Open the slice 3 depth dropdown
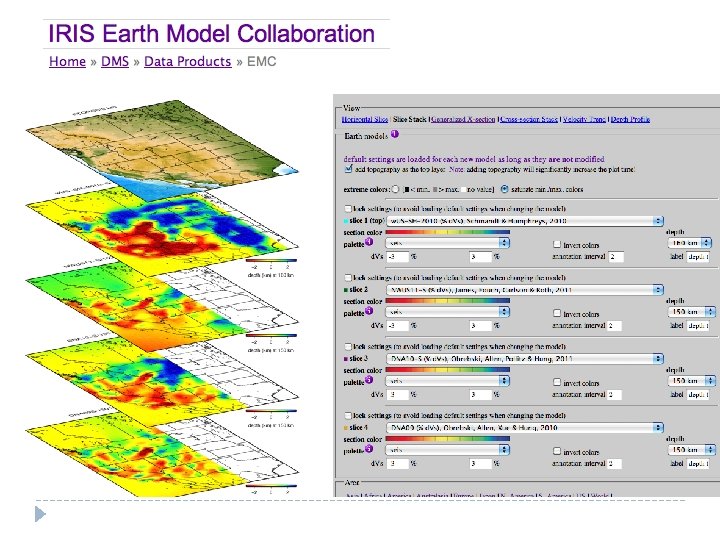Image resolution: width=720 pixels, height=540 pixels. click(x=691, y=381)
